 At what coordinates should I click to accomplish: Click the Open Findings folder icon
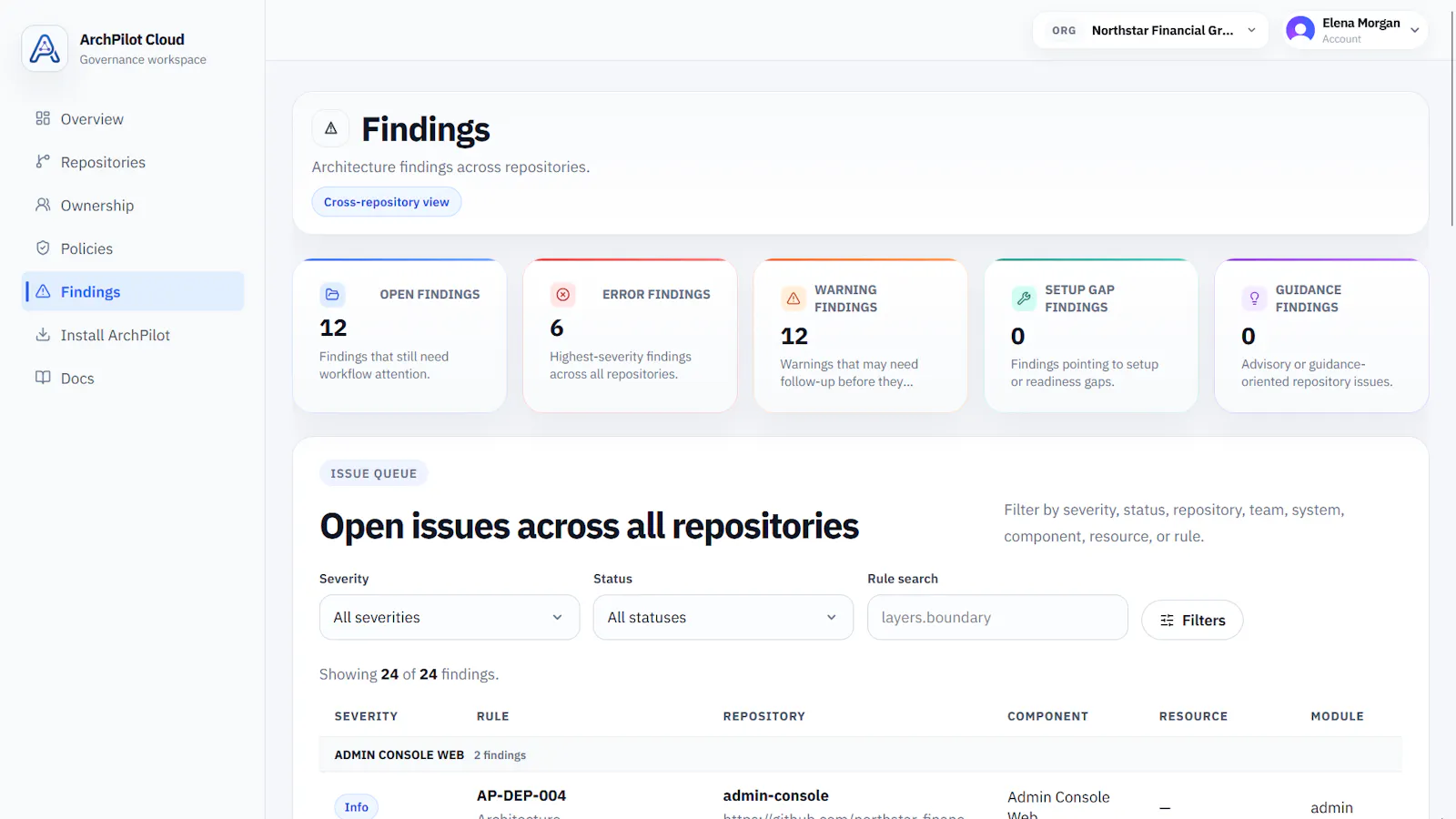click(x=332, y=295)
